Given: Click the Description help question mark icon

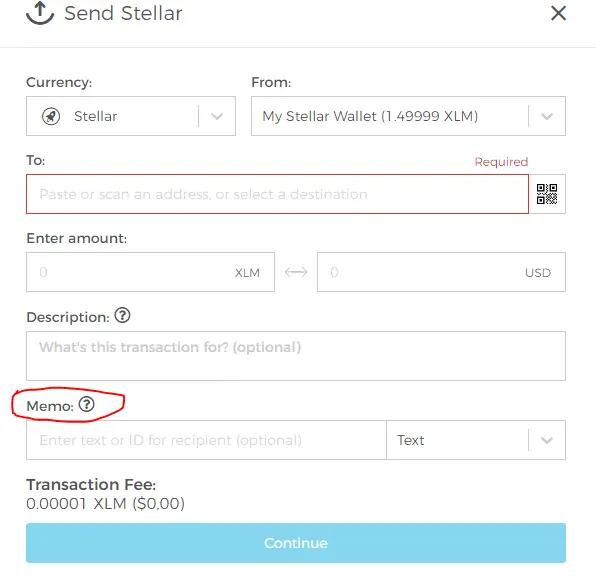Looking at the screenshot, I should click(x=122, y=315).
